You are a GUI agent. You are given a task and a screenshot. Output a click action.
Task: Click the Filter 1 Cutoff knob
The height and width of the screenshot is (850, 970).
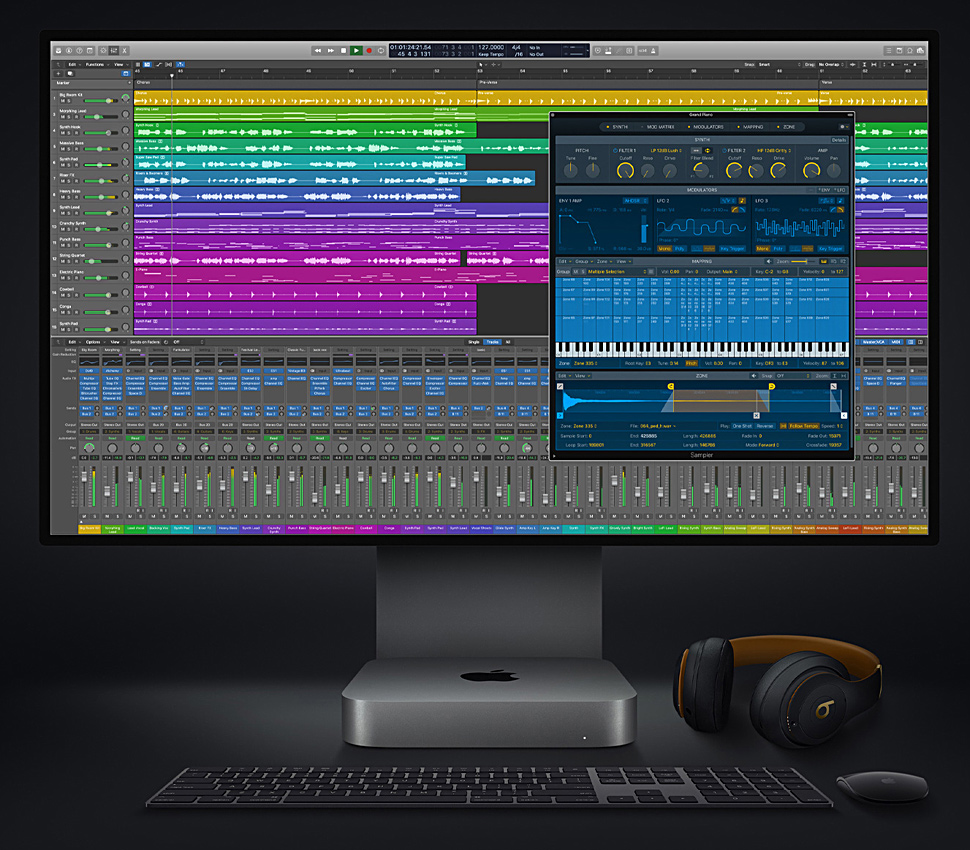pyautogui.click(x=625, y=171)
